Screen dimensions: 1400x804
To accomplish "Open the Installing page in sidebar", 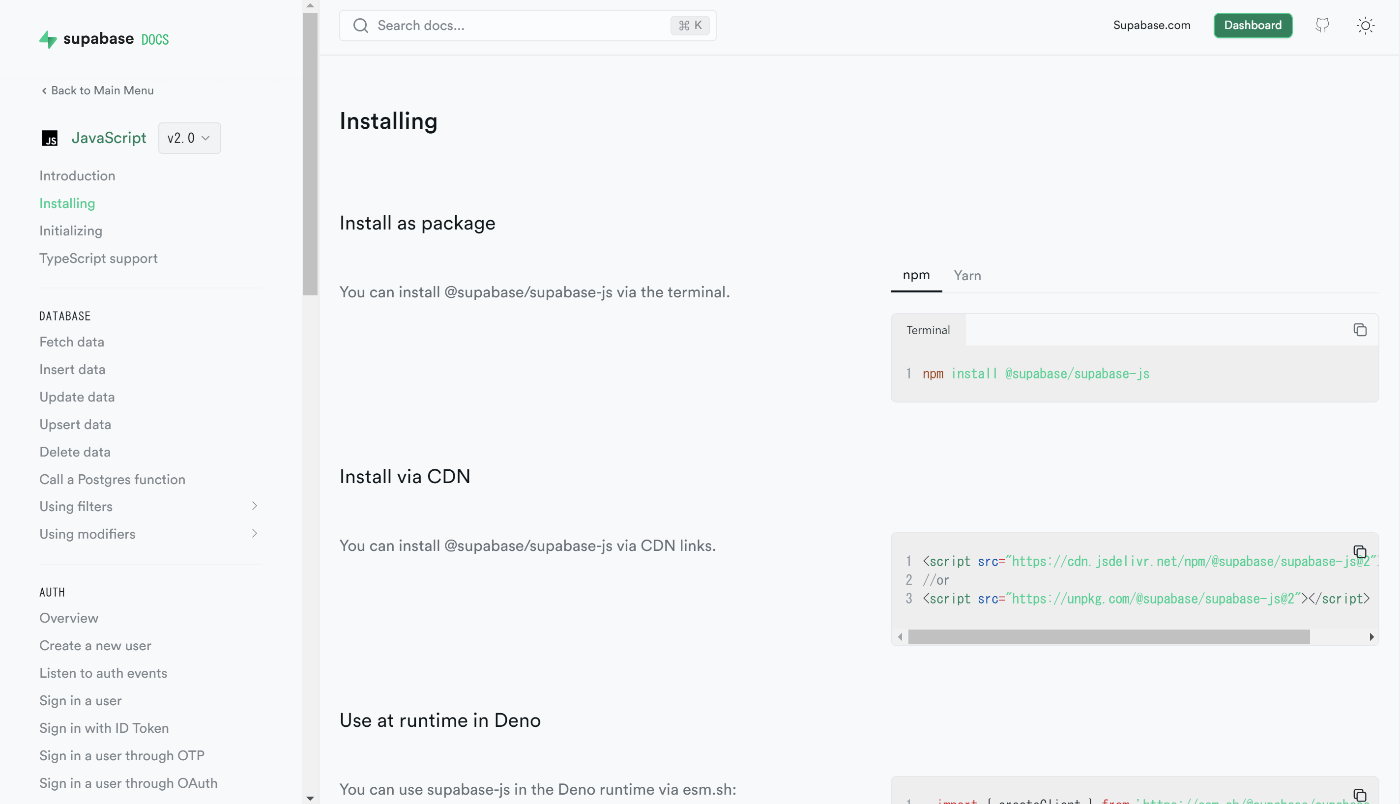I will 67,203.
